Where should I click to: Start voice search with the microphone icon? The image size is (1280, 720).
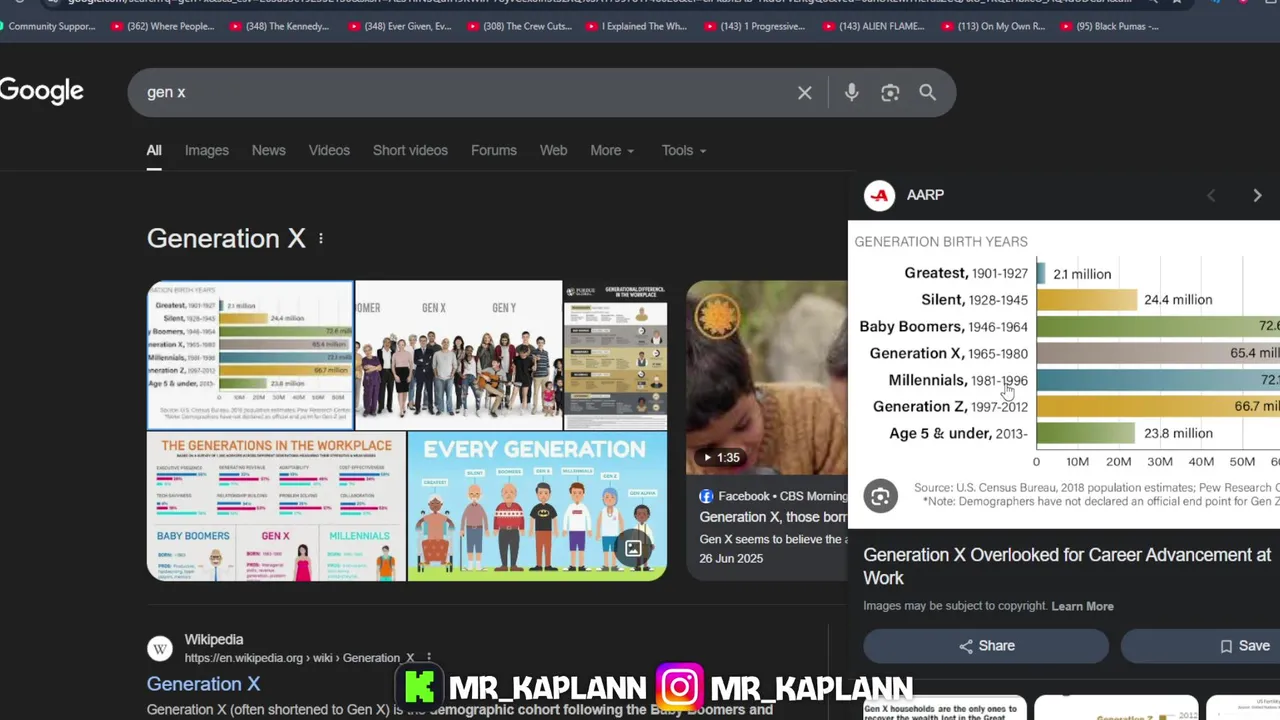(x=851, y=93)
